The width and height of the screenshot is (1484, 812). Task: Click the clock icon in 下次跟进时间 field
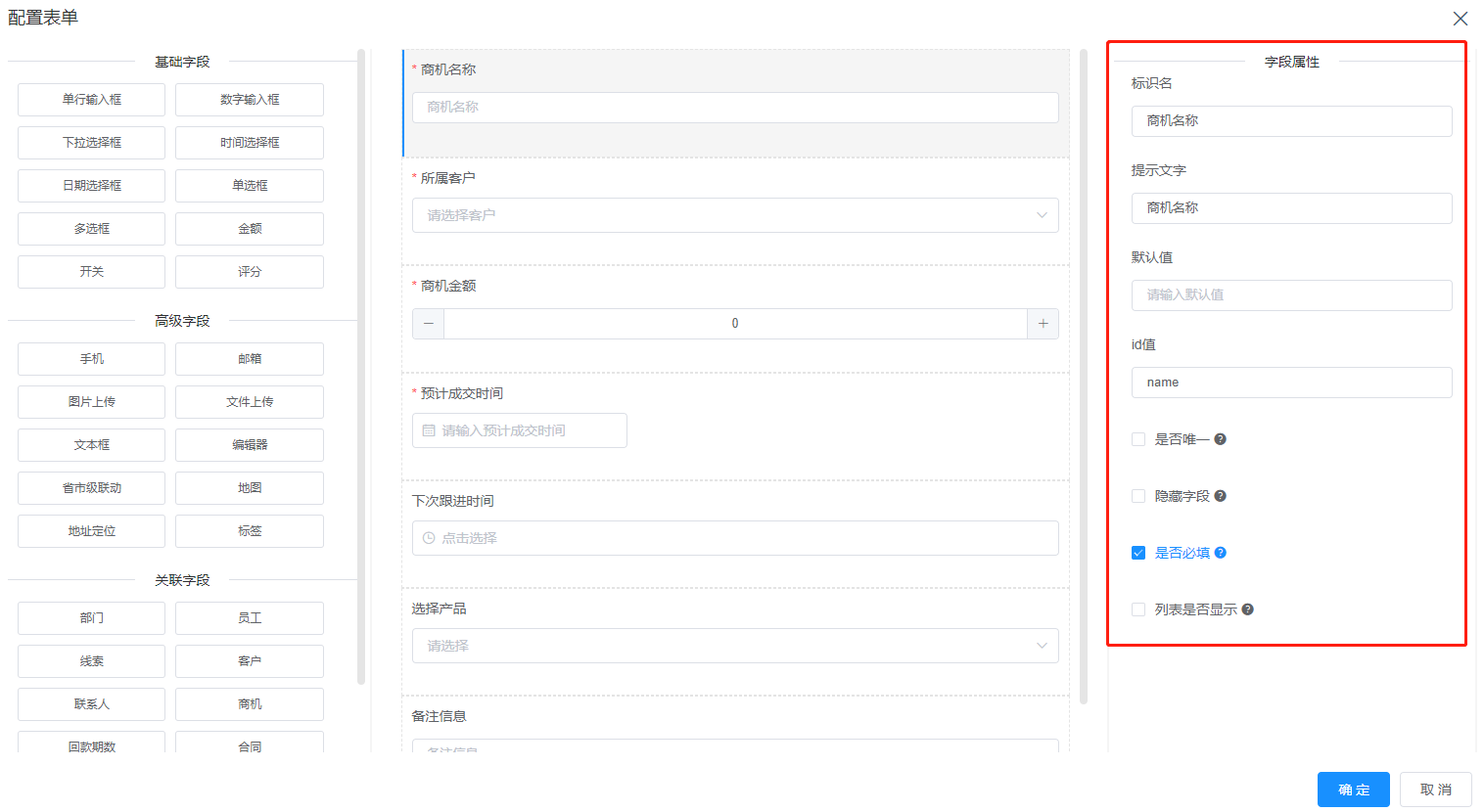pos(429,538)
